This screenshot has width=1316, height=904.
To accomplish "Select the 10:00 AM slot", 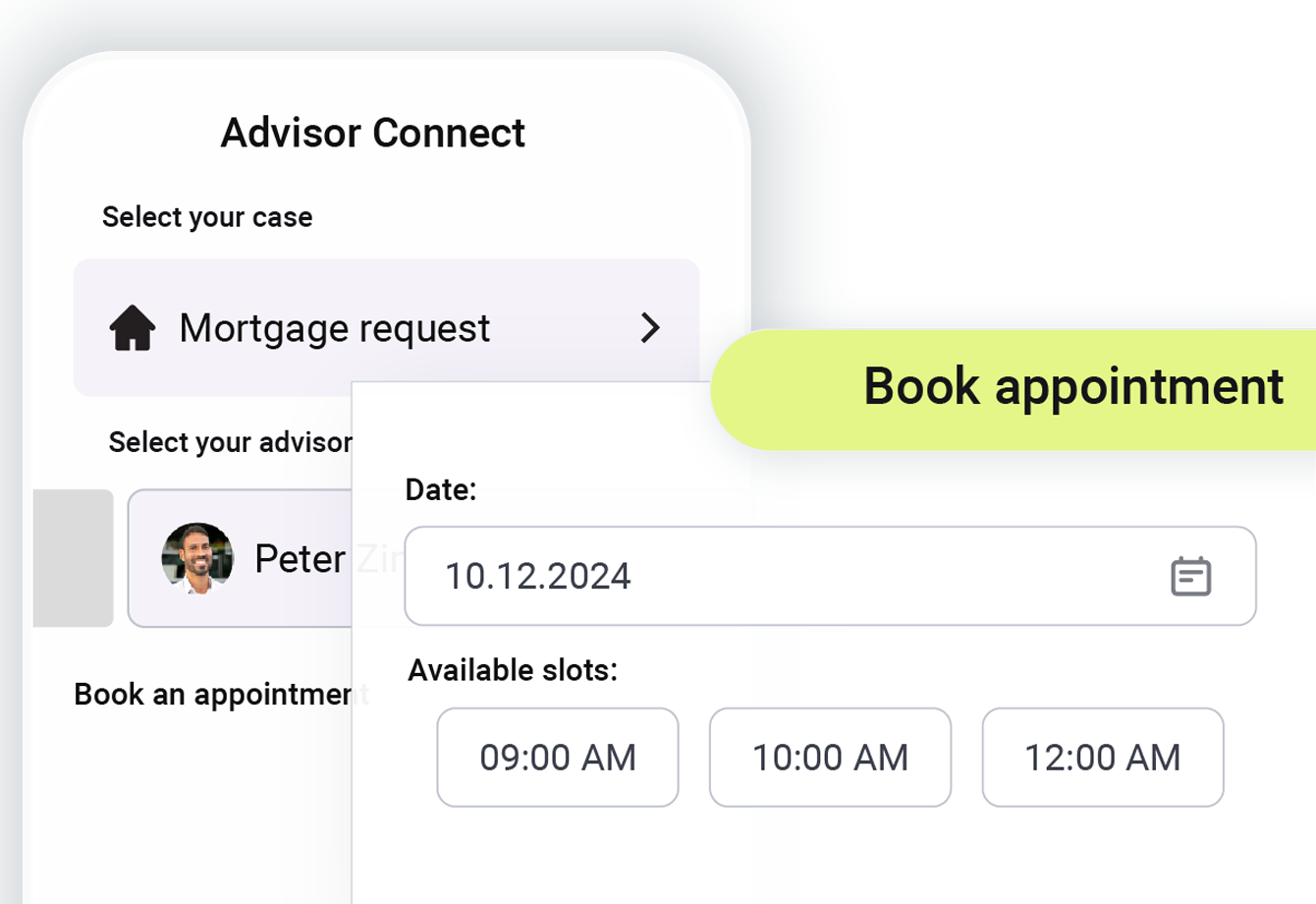I will coord(830,758).
